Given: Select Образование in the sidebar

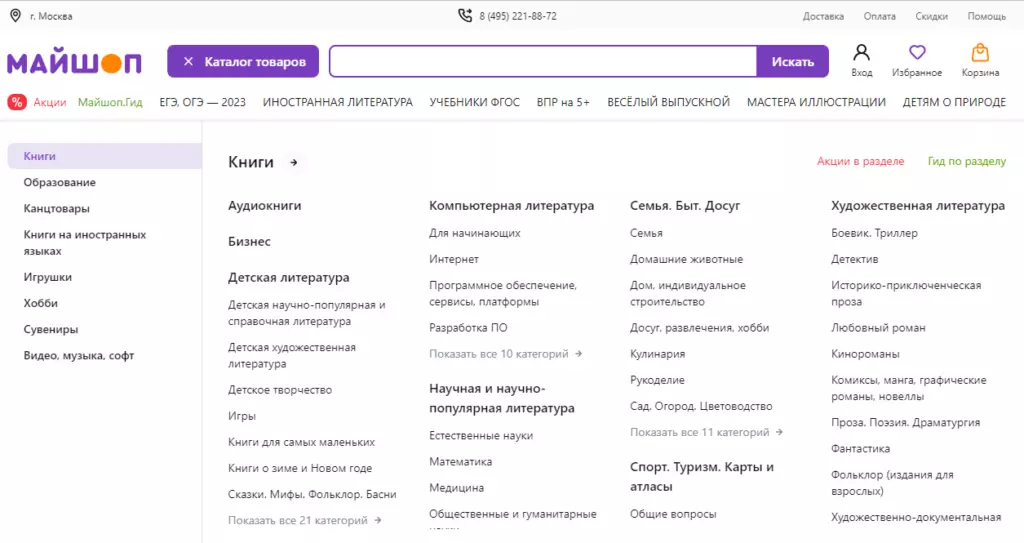Looking at the screenshot, I should [x=59, y=182].
